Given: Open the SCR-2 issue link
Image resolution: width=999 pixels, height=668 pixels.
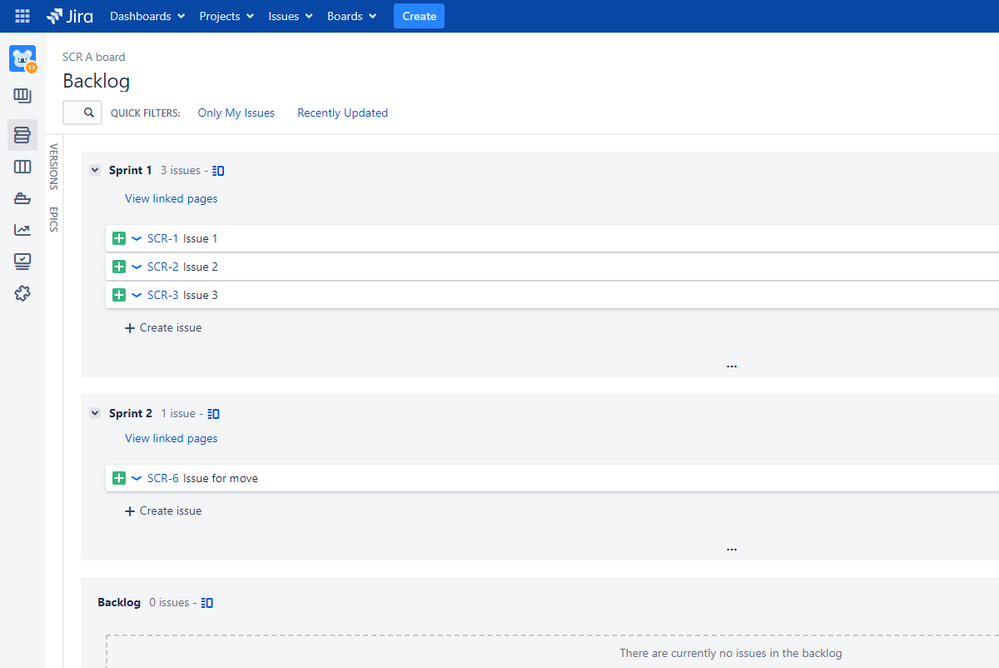Looking at the screenshot, I should 162,266.
